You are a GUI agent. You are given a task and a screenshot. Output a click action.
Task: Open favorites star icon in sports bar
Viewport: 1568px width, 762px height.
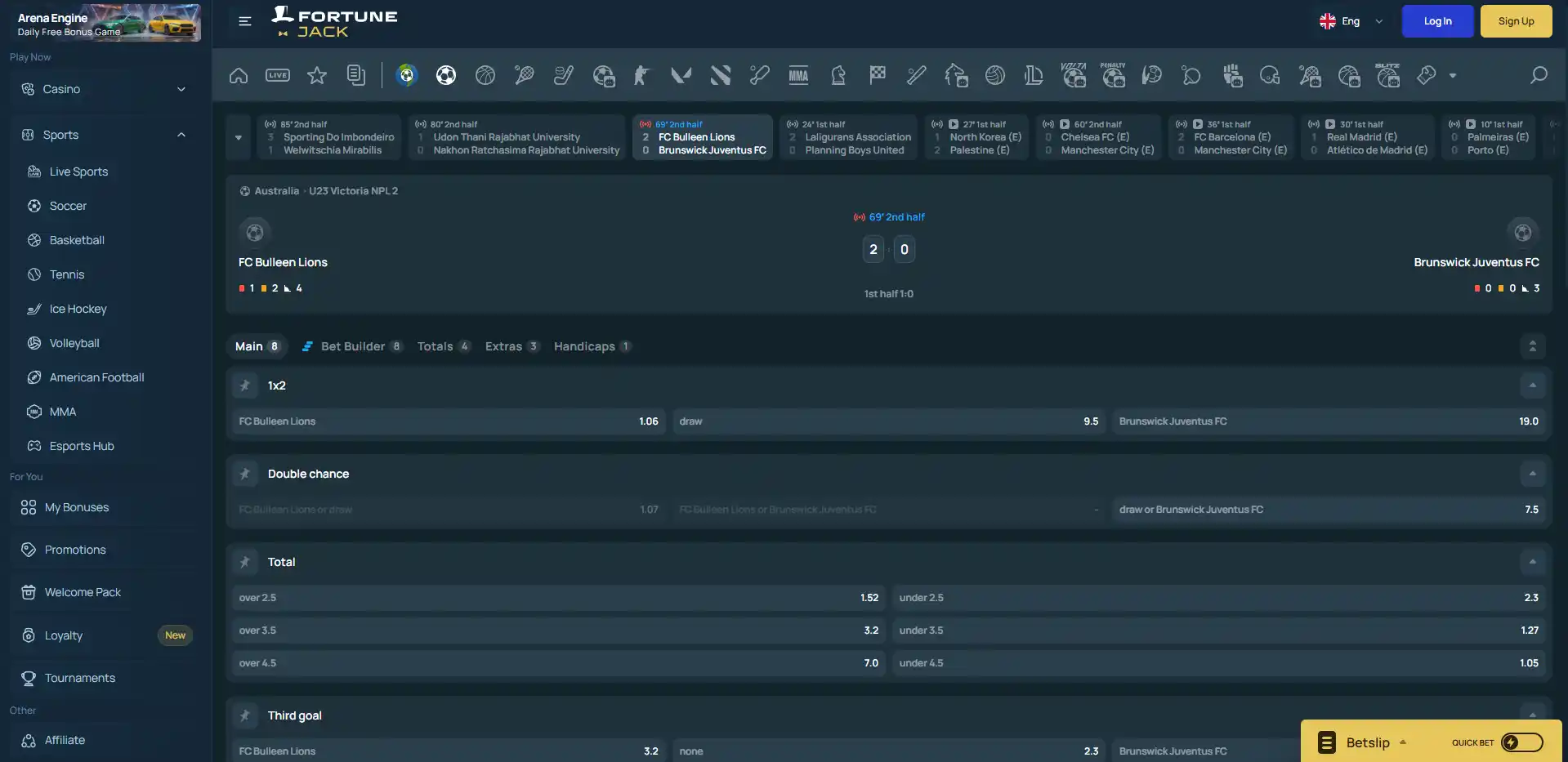(x=317, y=75)
